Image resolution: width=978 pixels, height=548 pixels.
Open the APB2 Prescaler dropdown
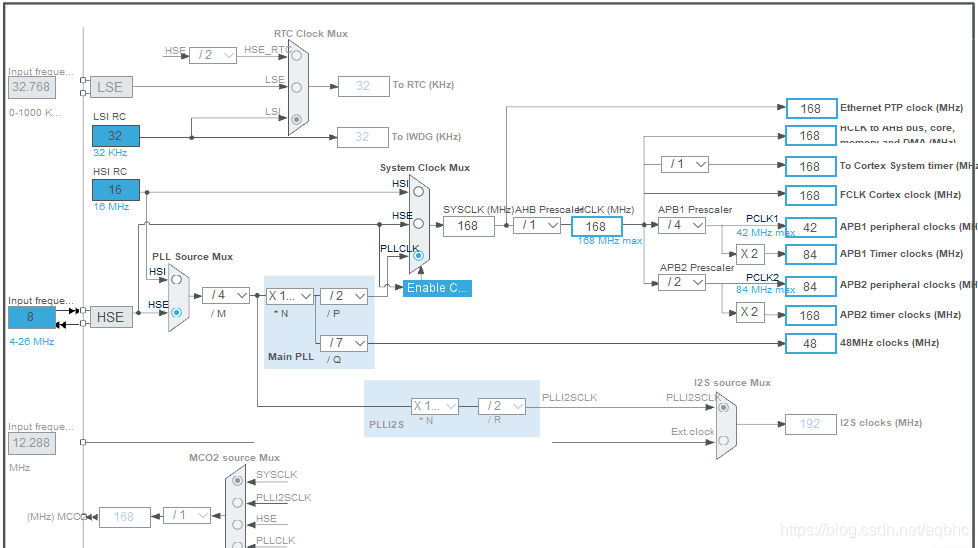click(682, 282)
